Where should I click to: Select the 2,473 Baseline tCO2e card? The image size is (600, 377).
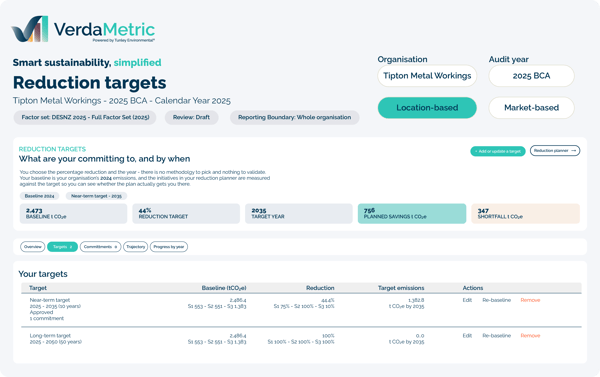[x=73, y=214]
